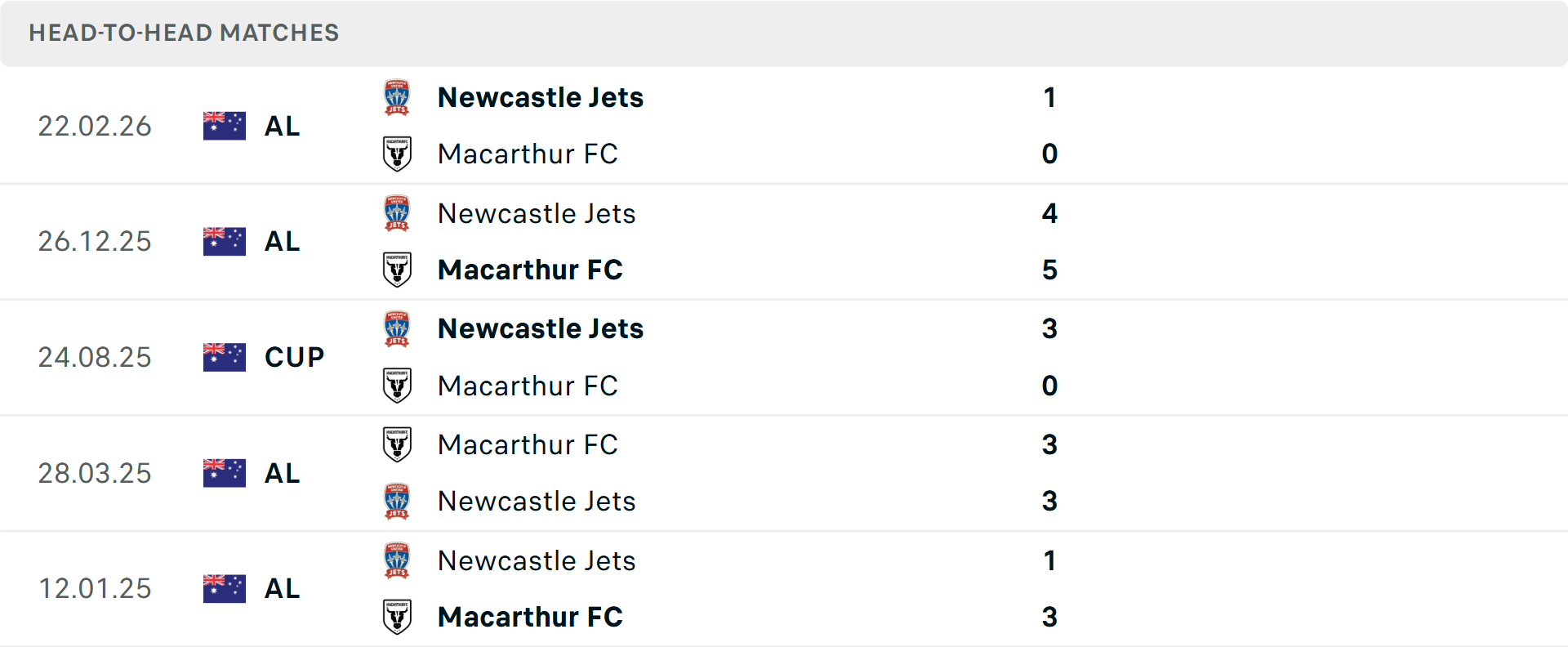Click the Newcastle Jets name in the 28.03.25 match
The image size is (1568, 647).
[537, 501]
